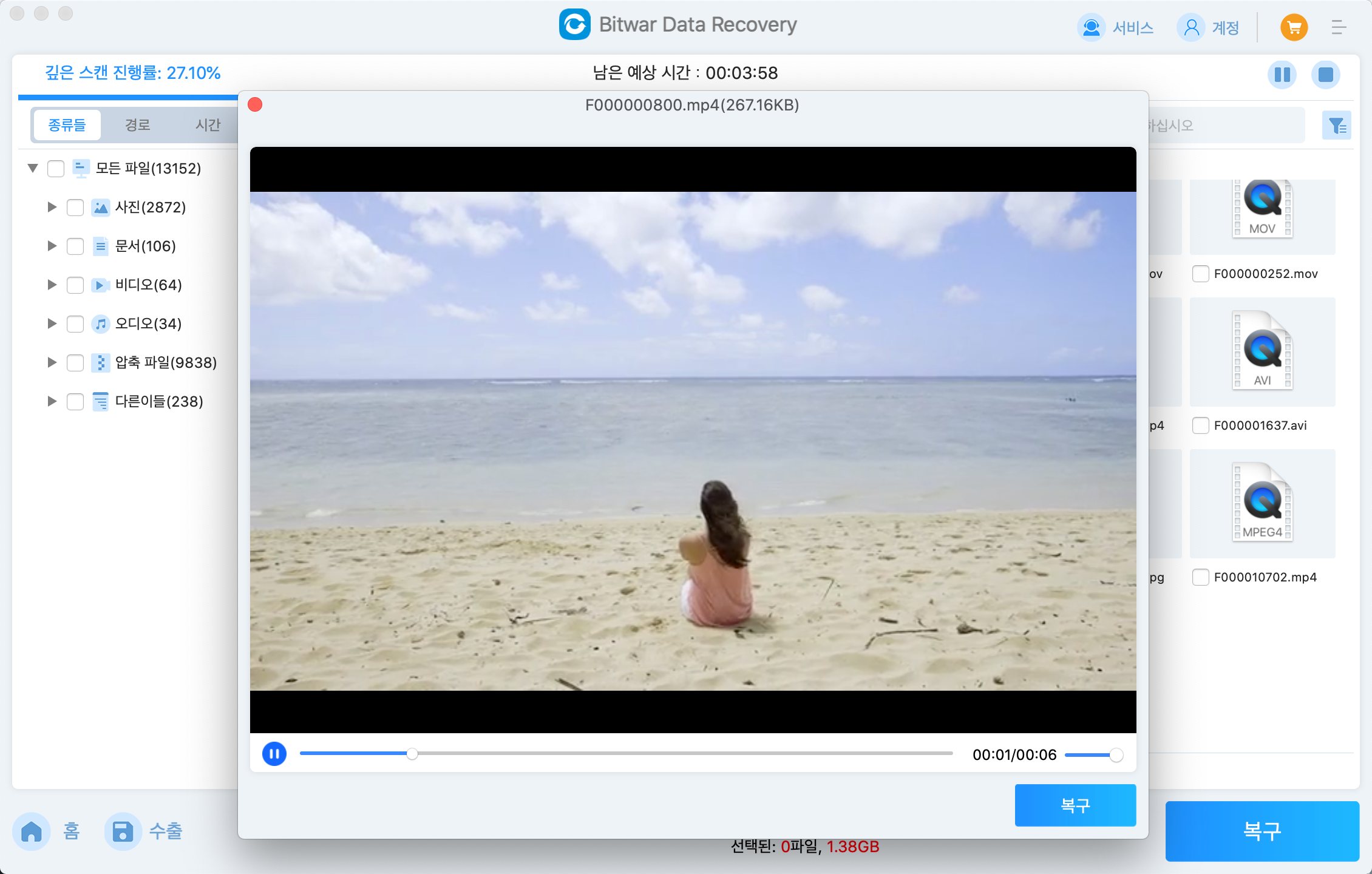The height and width of the screenshot is (874, 1372).
Task: Open the 서비스 support icon
Action: point(1091,27)
